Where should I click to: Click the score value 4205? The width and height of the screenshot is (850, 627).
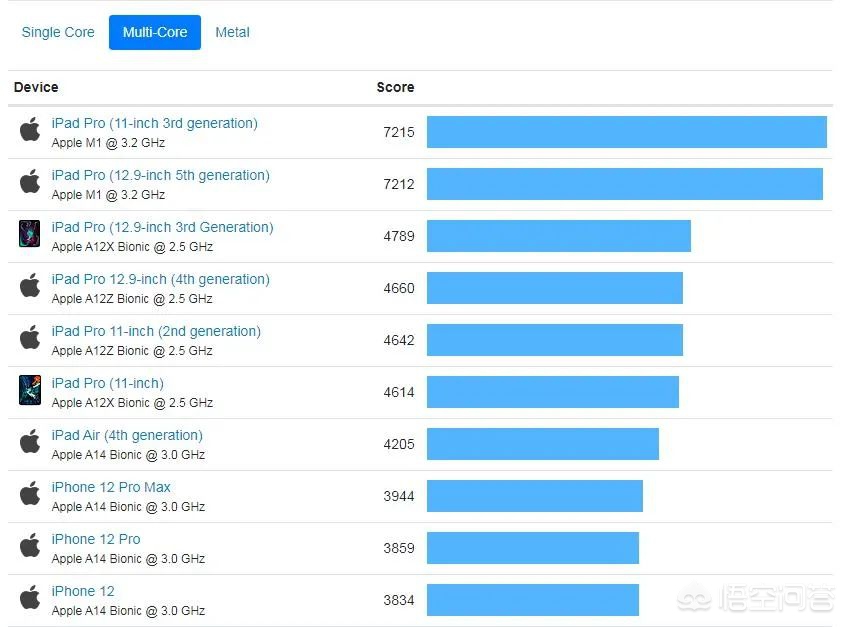click(x=399, y=444)
